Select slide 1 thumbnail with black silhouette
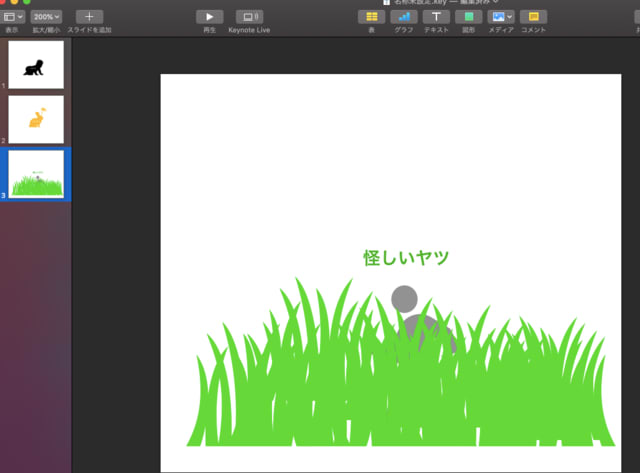The height and width of the screenshot is (473, 640). tap(36, 64)
